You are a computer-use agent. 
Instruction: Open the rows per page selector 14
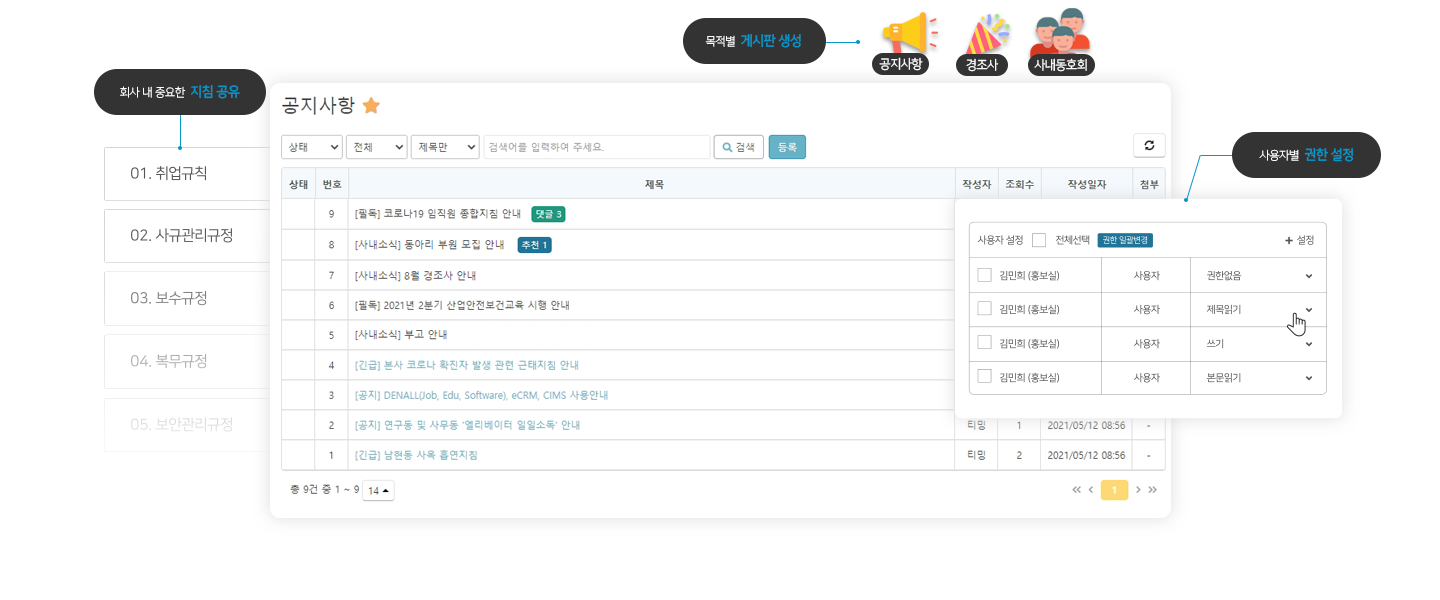pyautogui.click(x=379, y=490)
